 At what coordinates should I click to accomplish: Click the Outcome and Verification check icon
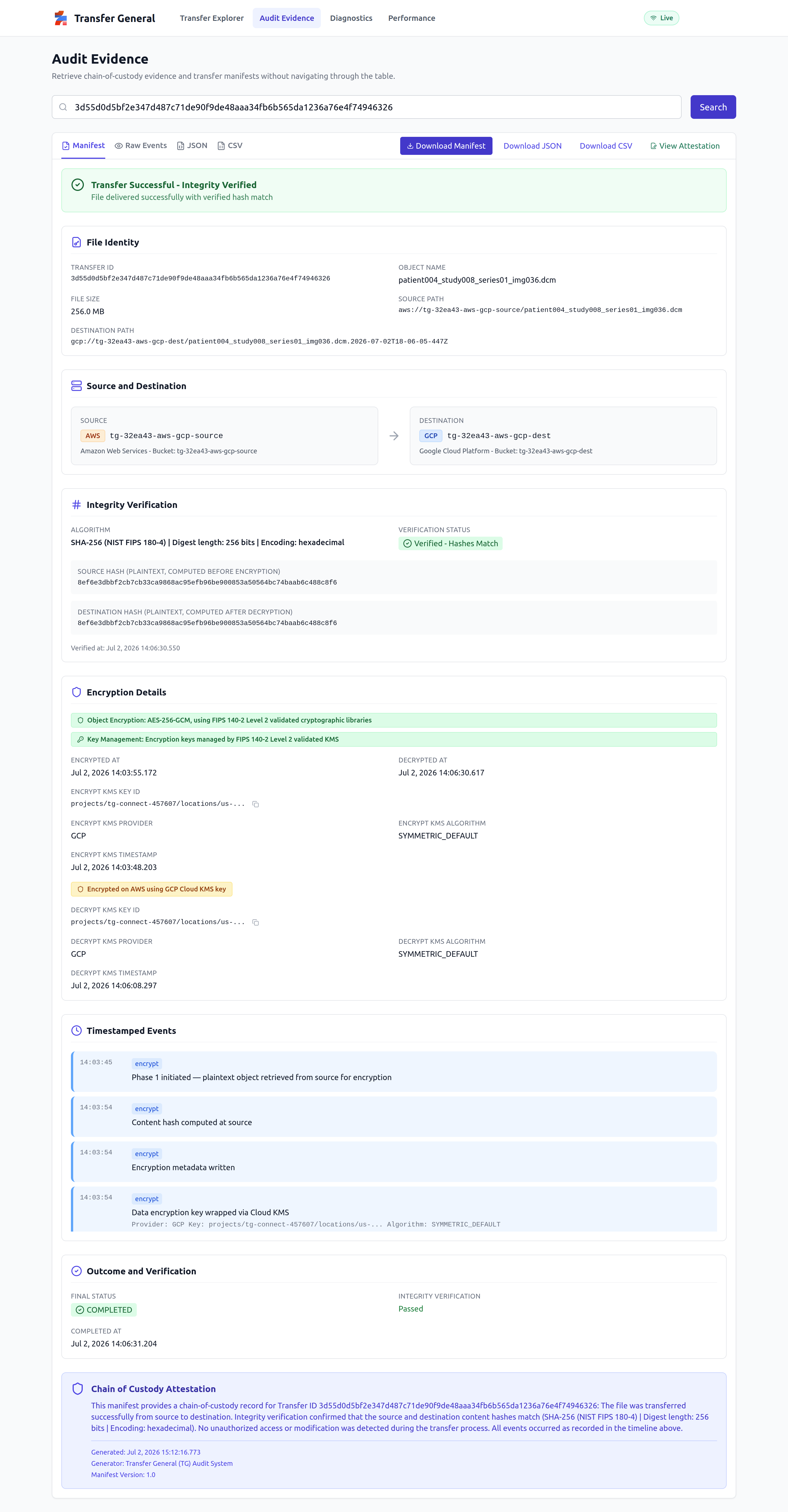(x=76, y=1271)
